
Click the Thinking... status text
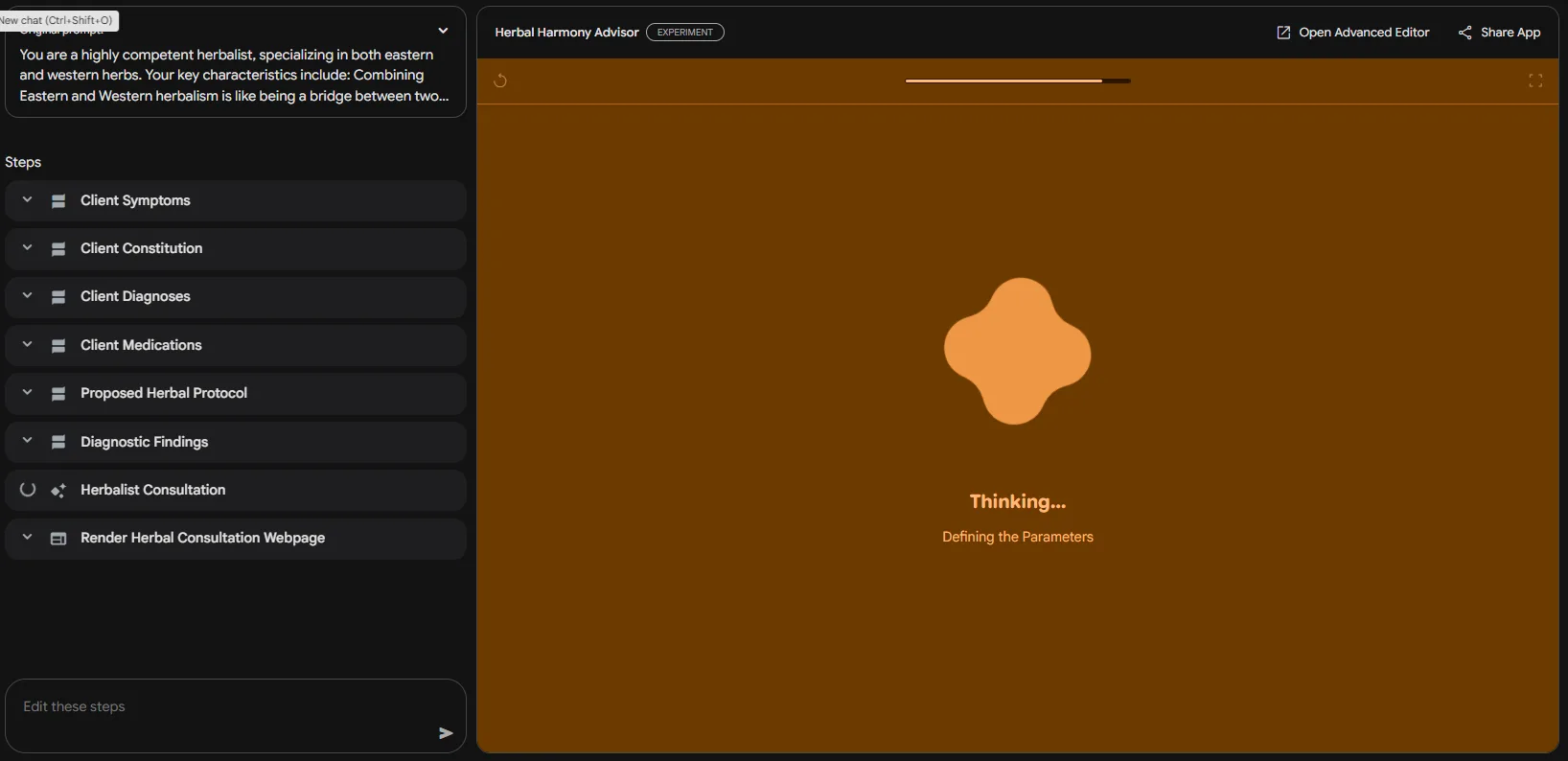pyautogui.click(x=1018, y=501)
